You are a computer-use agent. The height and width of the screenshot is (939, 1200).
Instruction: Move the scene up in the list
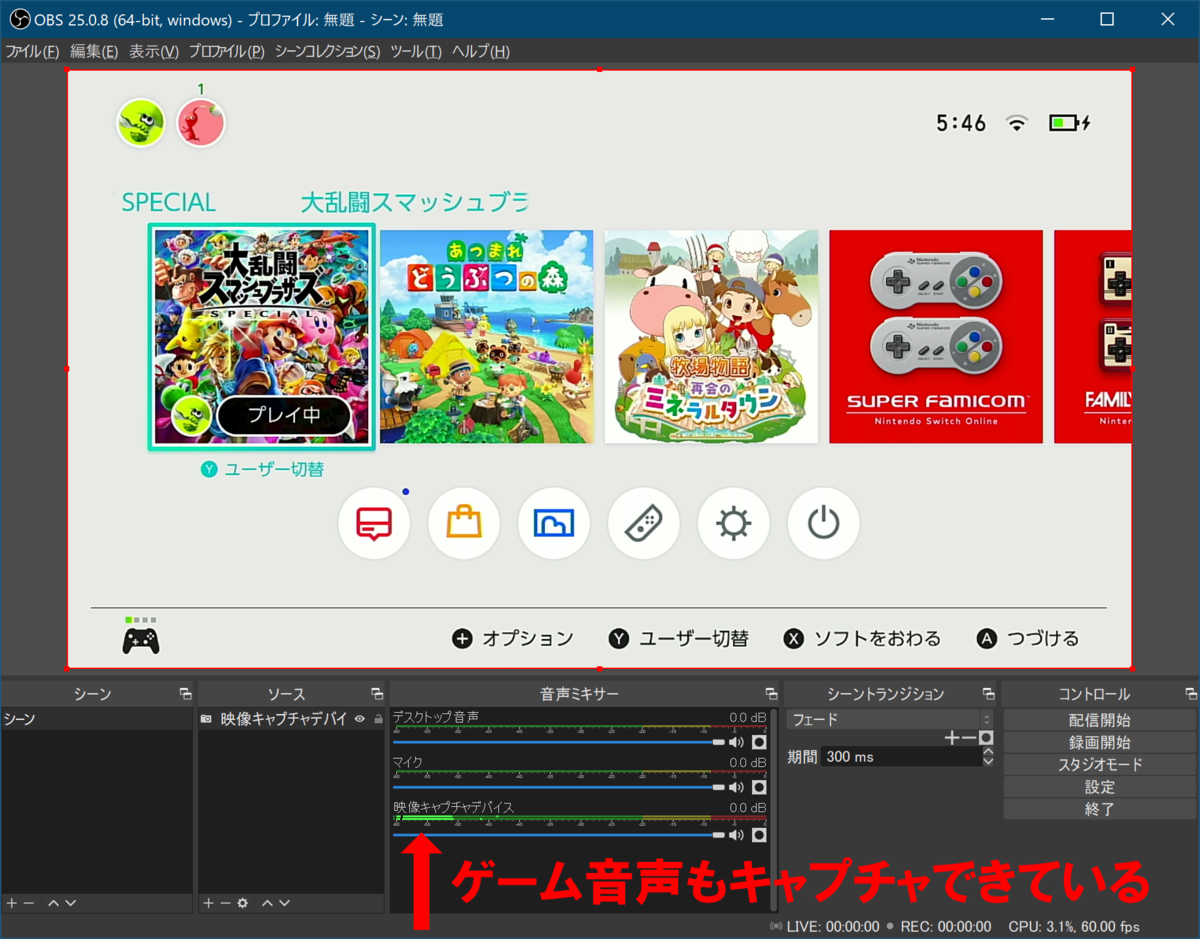pyautogui.click(x=53, y=903)
